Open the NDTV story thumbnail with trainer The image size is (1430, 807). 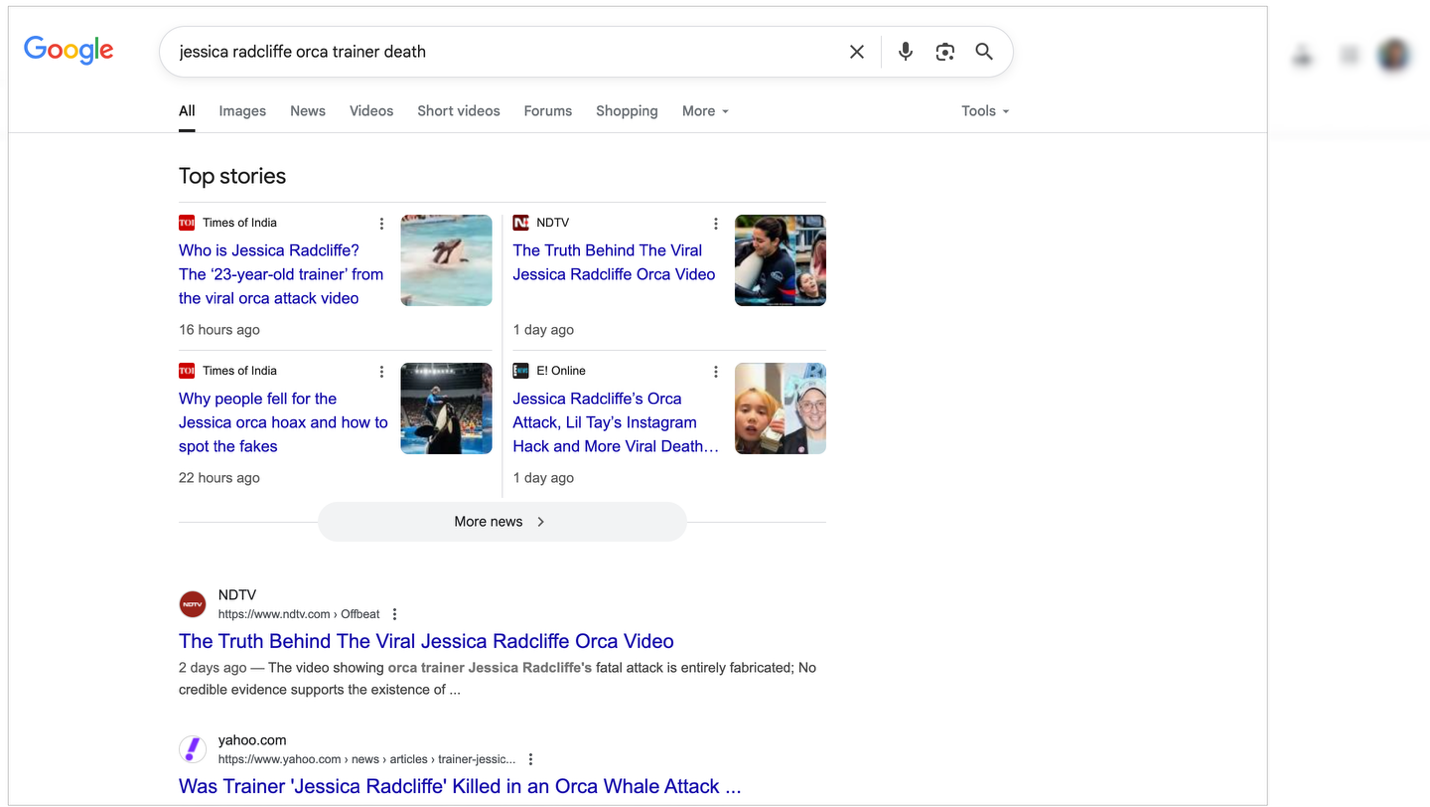[780, 260]
